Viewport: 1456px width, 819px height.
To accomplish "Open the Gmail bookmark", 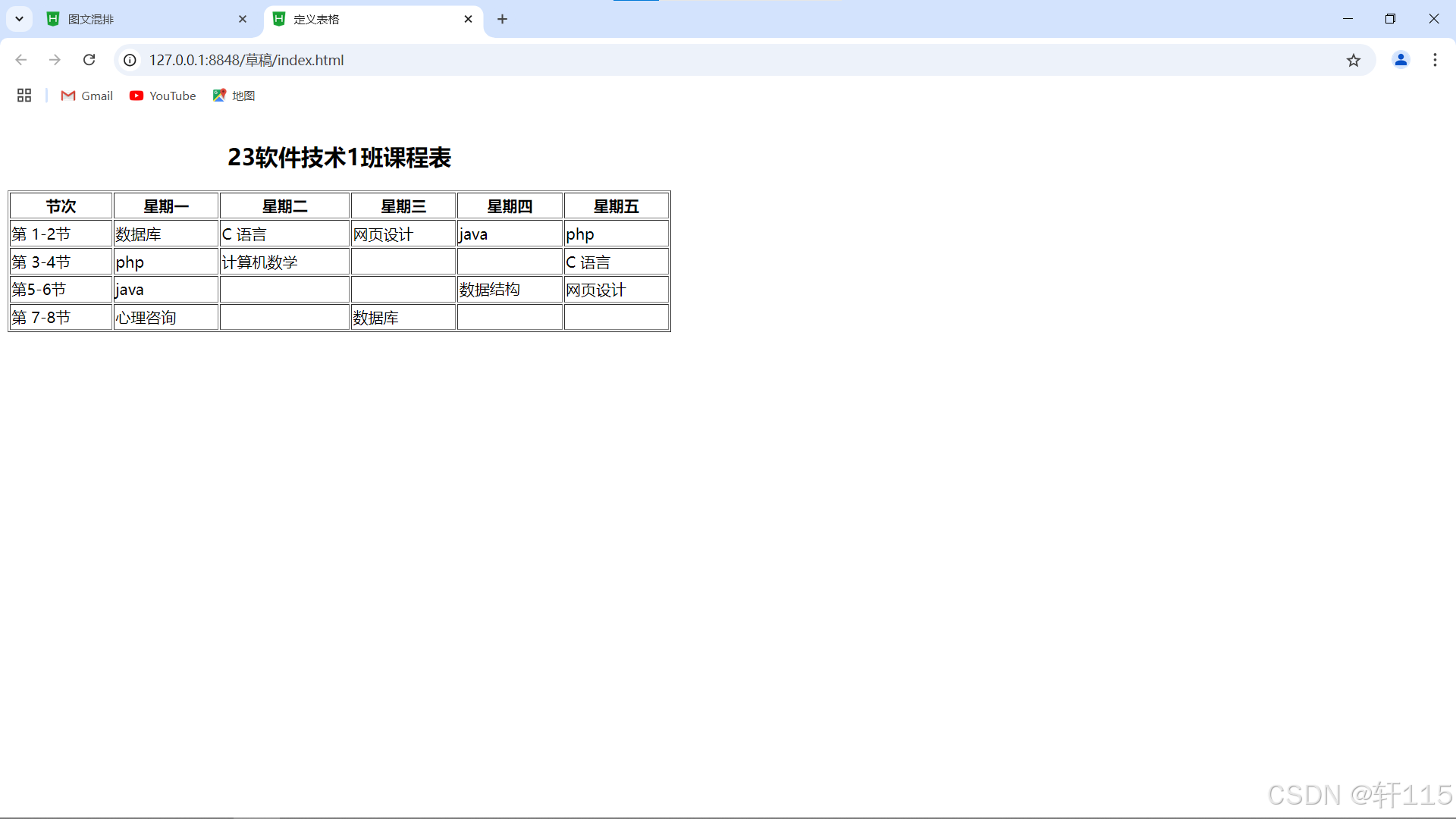I will (87, 96).
